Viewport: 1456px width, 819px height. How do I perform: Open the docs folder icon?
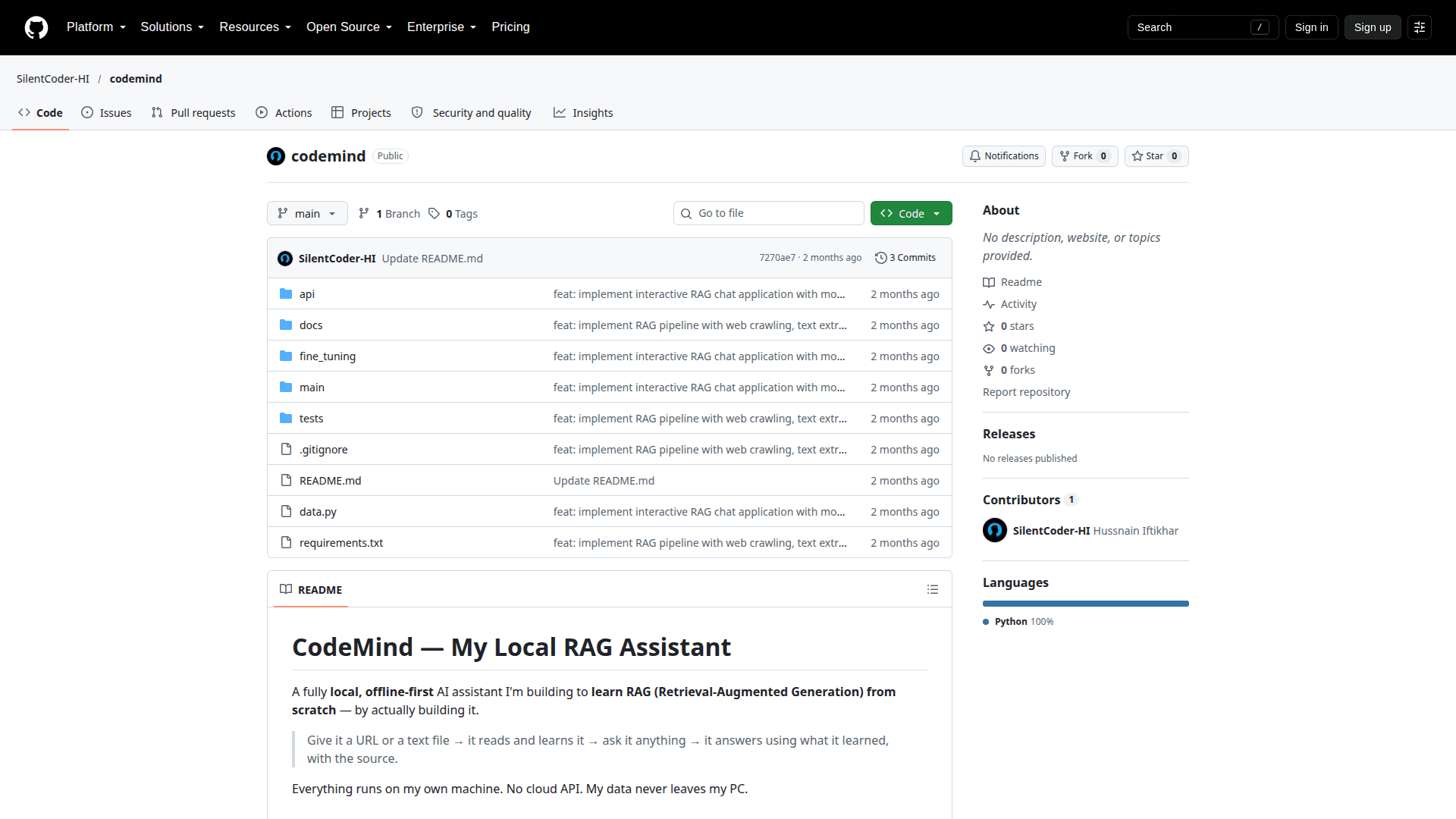tap(286, 325)
